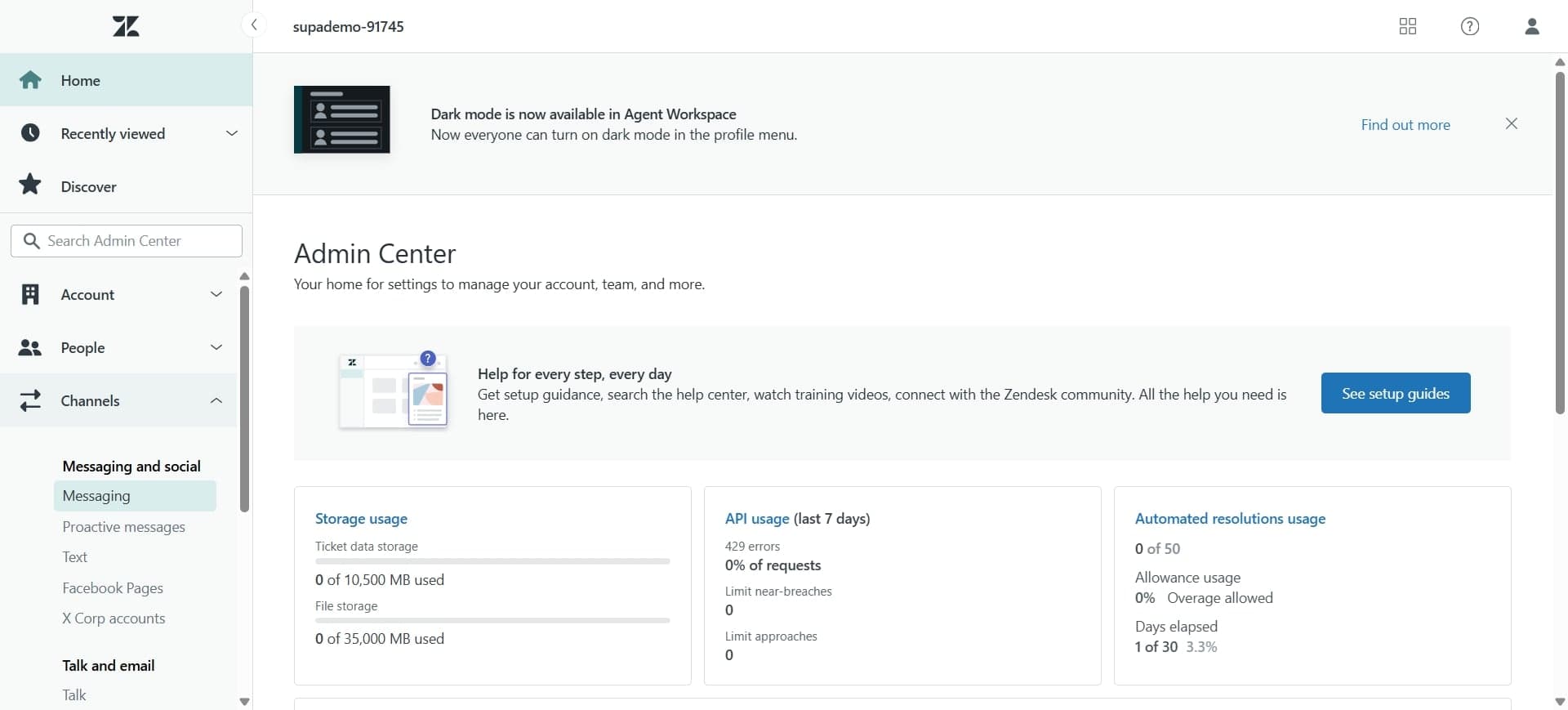Click the File storage progress bar
Viewport: 1568px width, 710px height.
[x=492, y=620]
